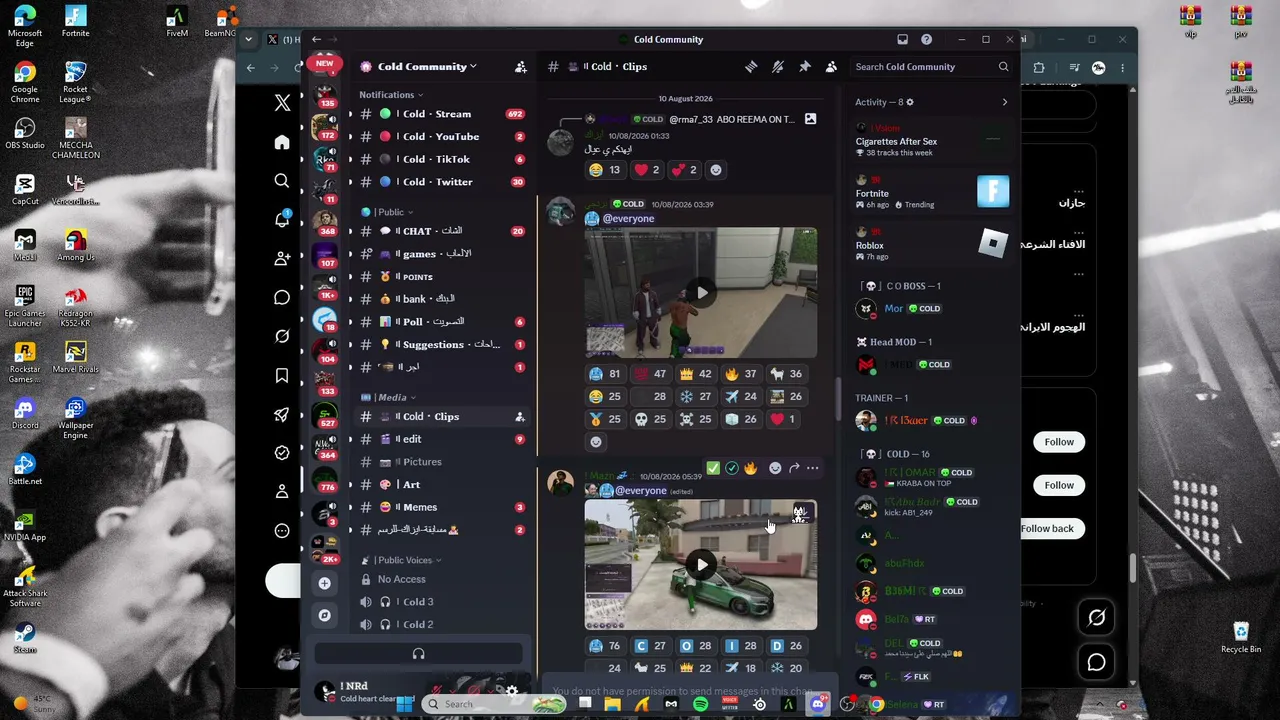Join the Cold 3 voice channel
Screen dimensions: 1280x720
pyautogui.click(x=441, y=602)
